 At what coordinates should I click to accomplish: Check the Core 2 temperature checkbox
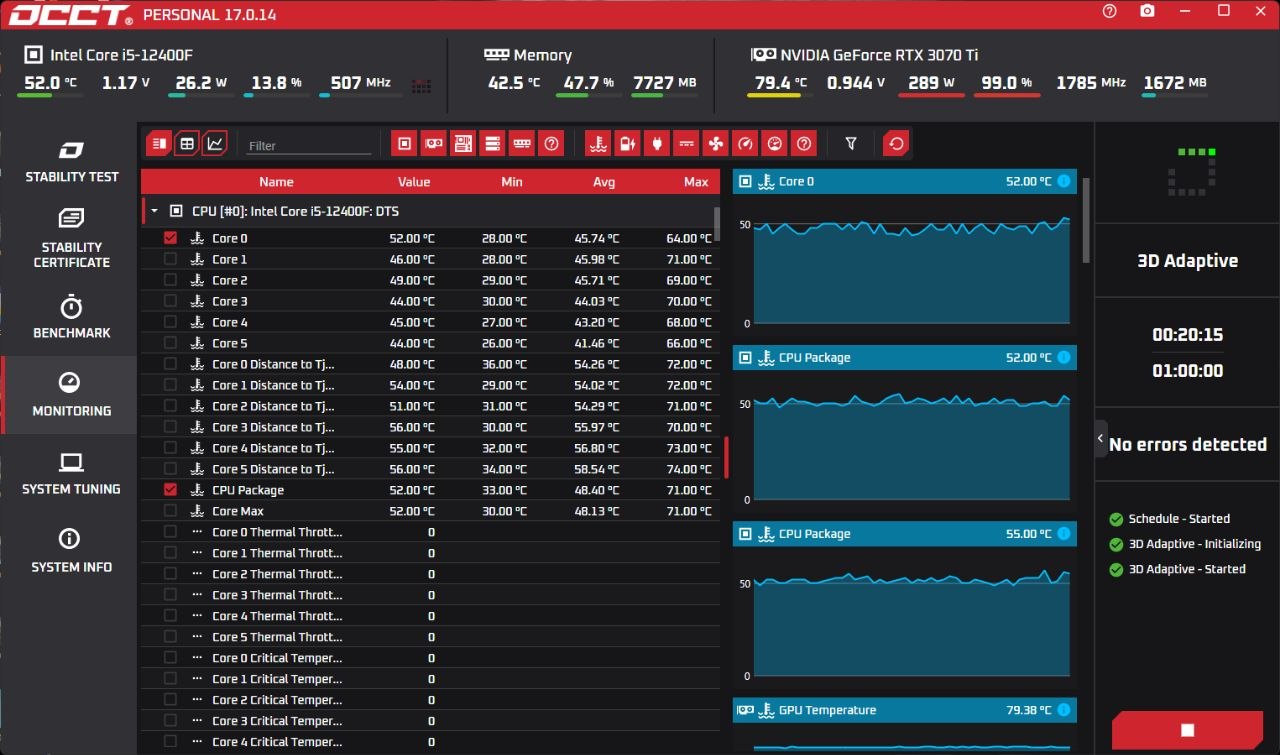[170, 280]
